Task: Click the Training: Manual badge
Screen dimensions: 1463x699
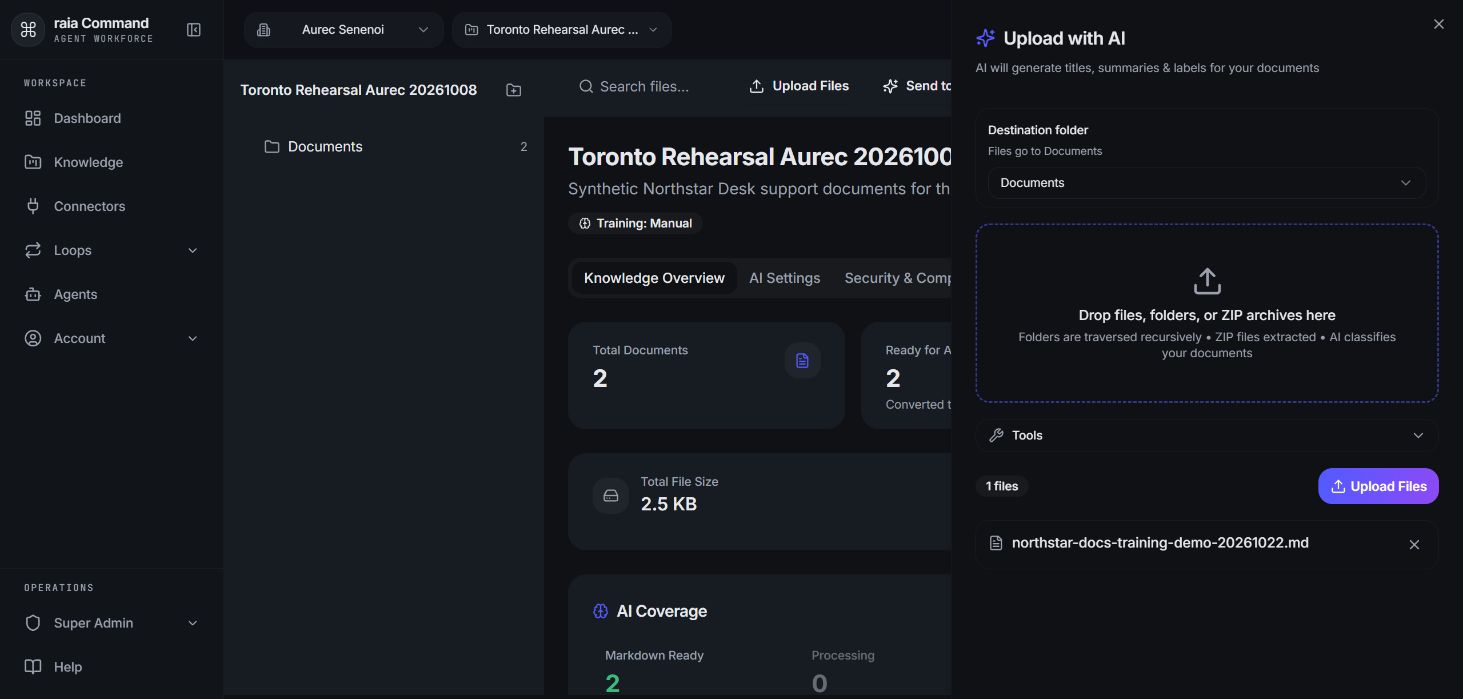Action: click(x=635, y=223)
